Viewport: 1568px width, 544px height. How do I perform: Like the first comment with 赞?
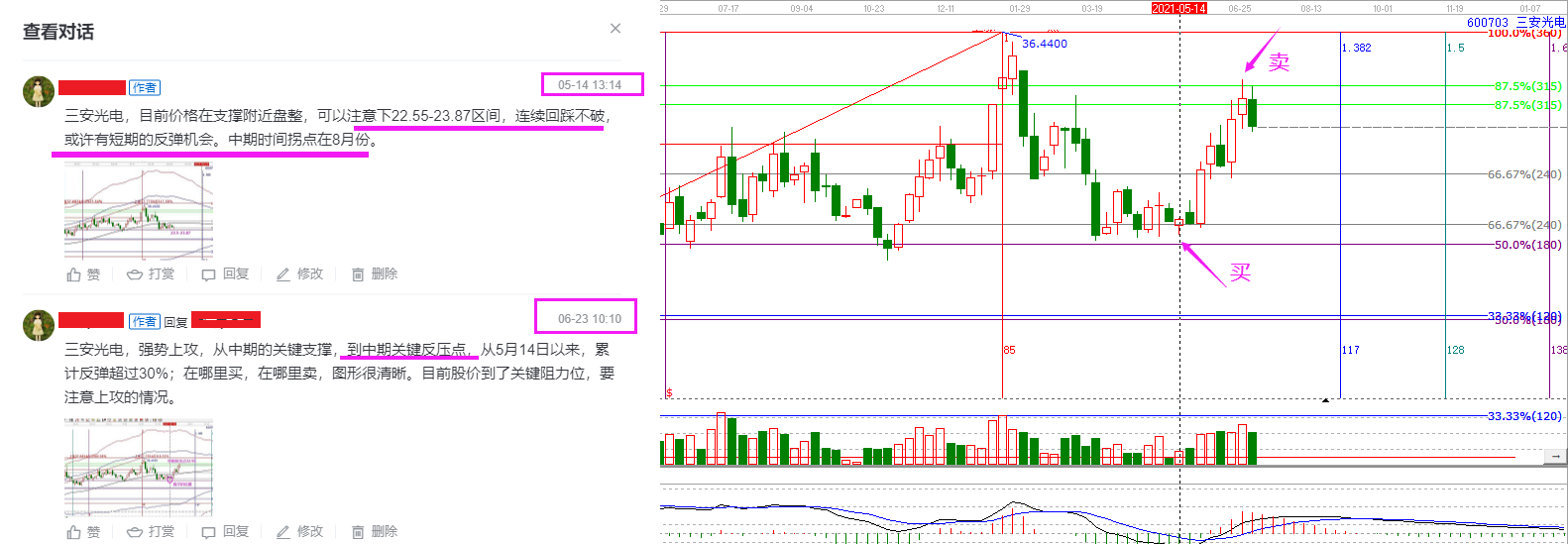pos(83,274)
